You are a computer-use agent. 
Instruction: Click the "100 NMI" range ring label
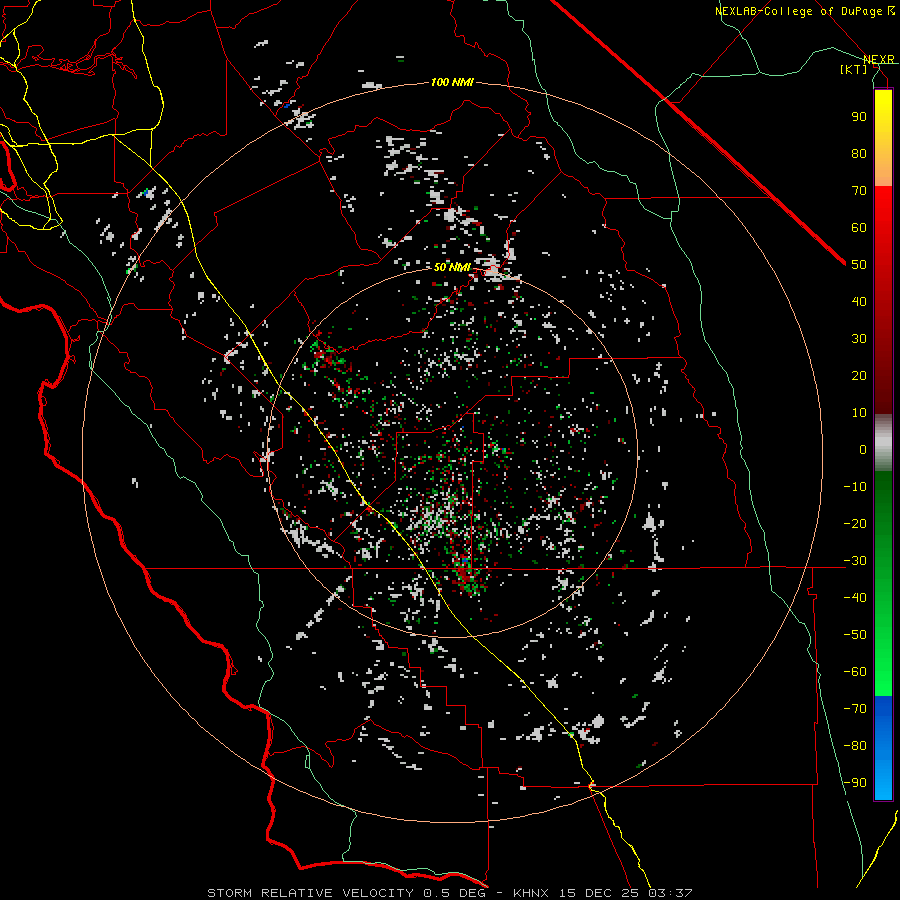tap(452, 82)
